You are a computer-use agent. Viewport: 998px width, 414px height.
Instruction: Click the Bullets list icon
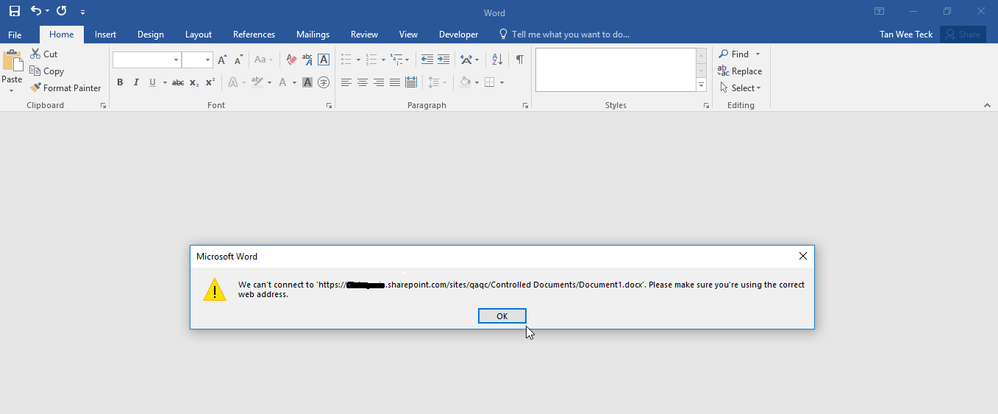(x=346, y=60)
